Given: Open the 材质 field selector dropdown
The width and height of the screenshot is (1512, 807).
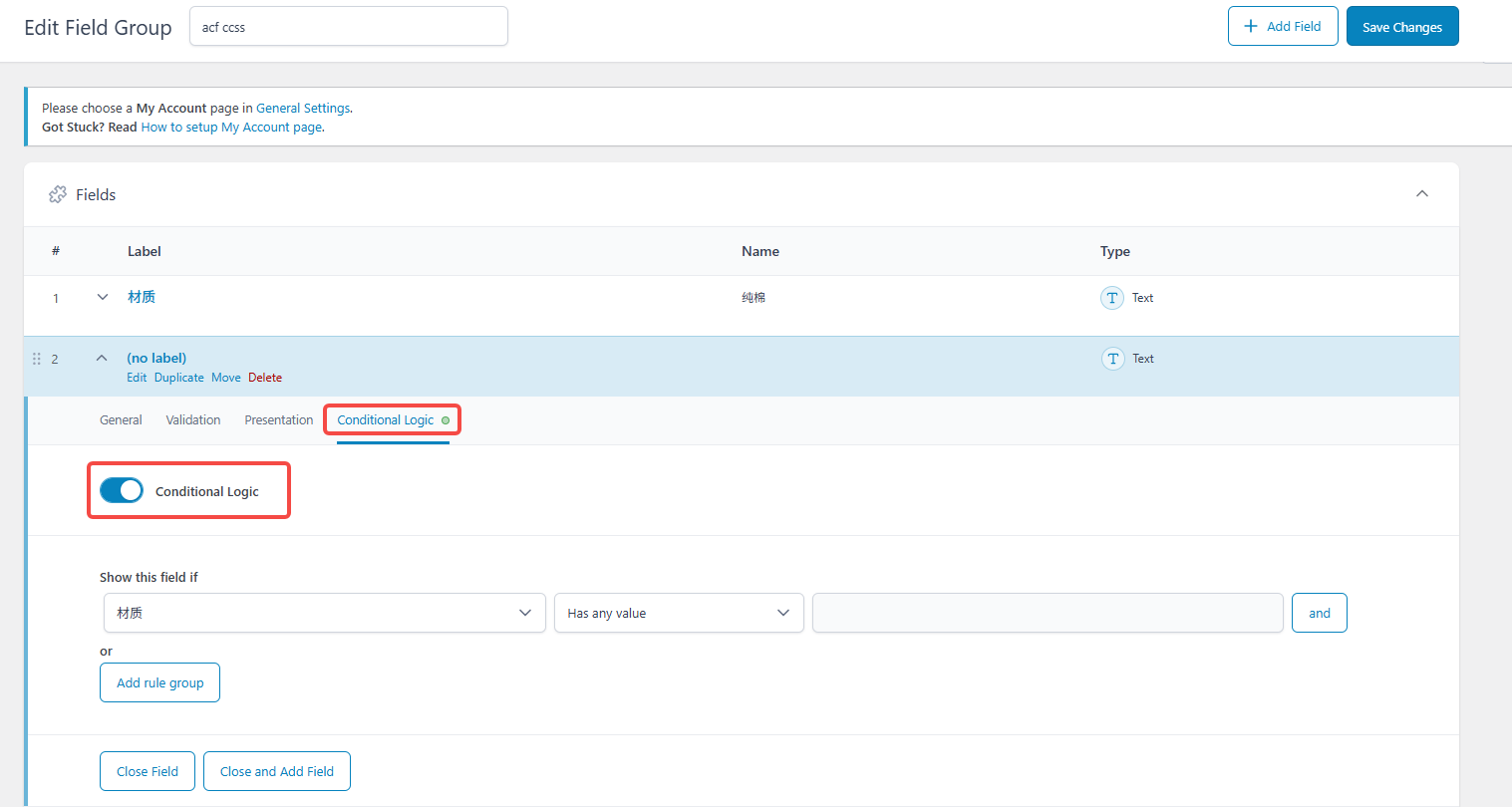Looking at the screenshot, I should point(324,613).
